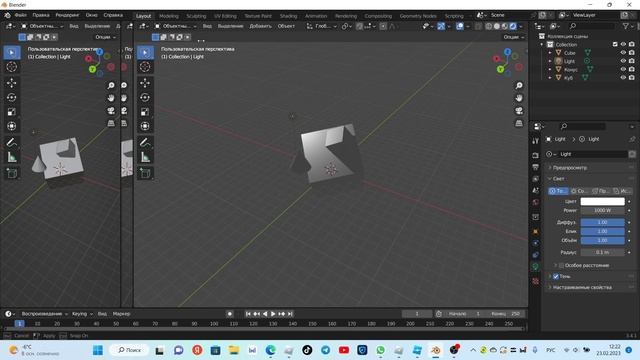
Task: Disable Cube in renders via camera icon
Action: coord(632,53)
